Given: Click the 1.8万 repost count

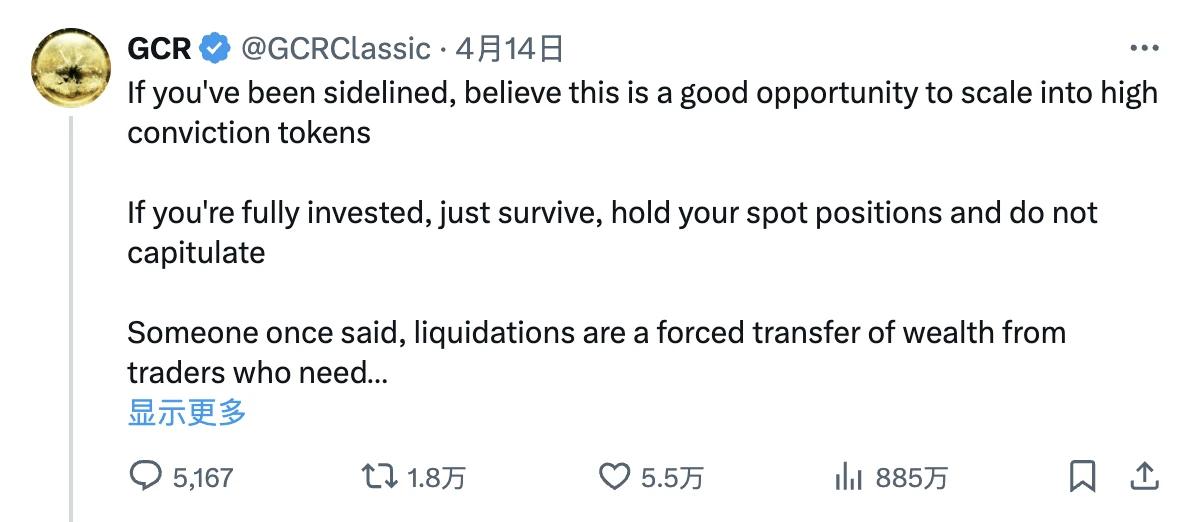Looking at the screenshot, I should (x=437, y=478).
